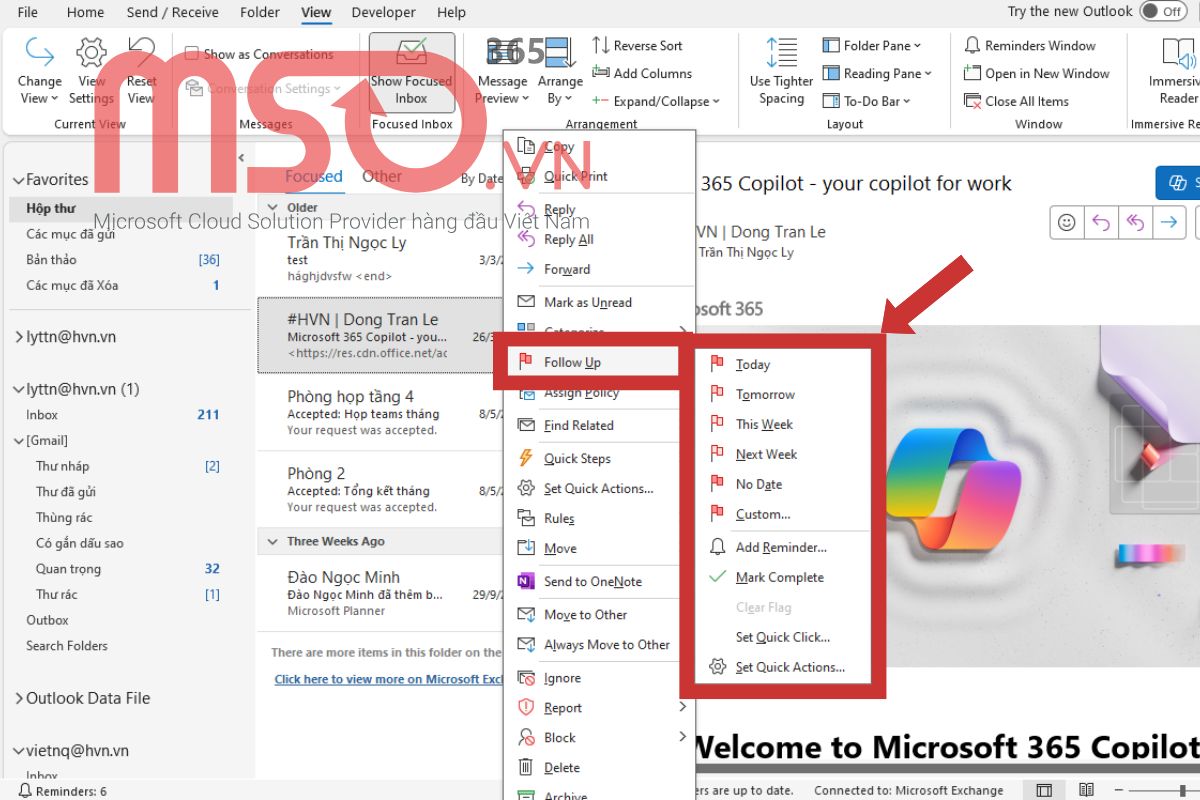The image size is (1200, 800).
Task: Click Always Move to Other
Action: tap(600, 644)
